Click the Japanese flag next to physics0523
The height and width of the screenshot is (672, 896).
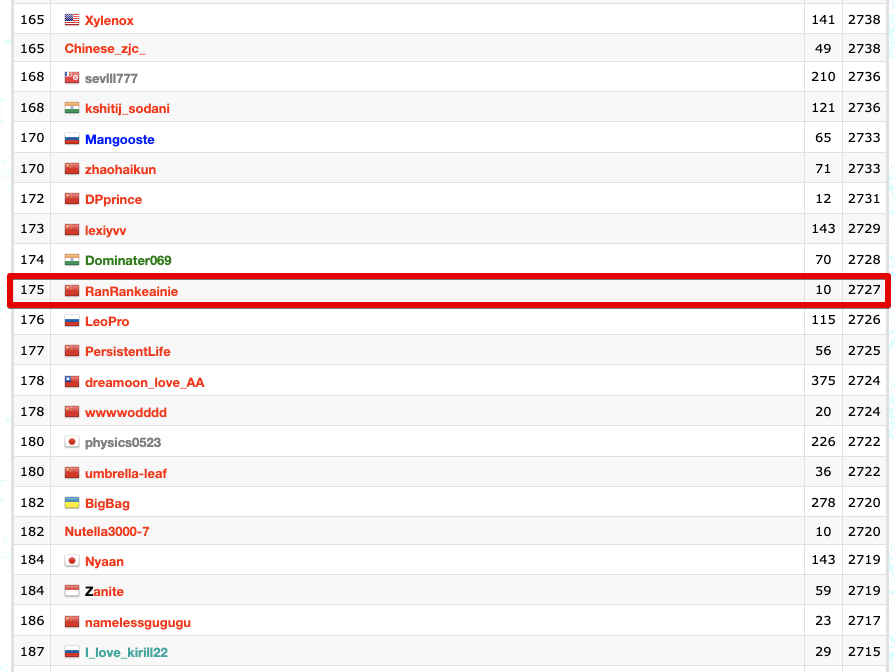pyautogui.click(x=72, y=442)
